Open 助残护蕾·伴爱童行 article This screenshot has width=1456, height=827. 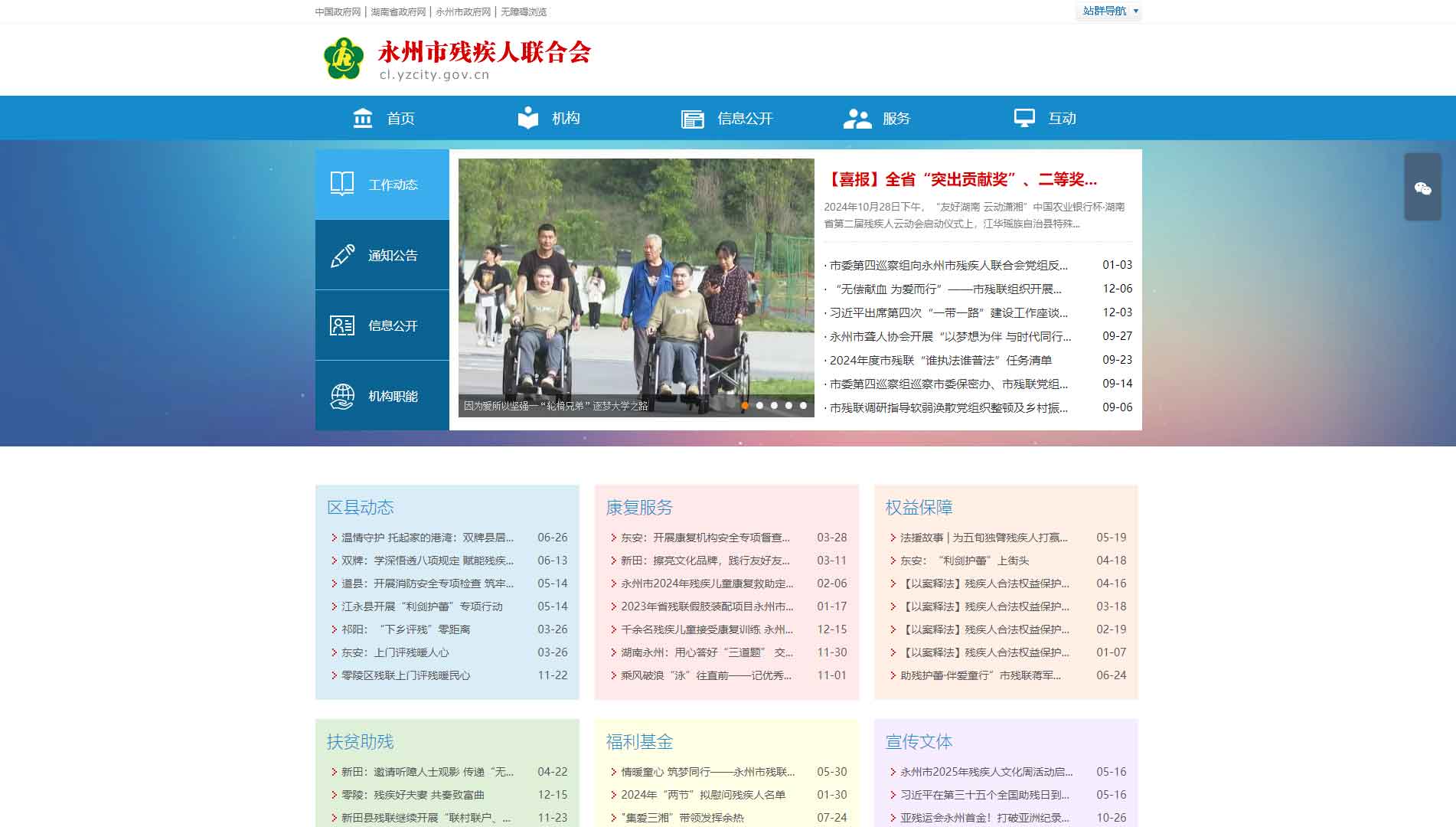(x=981, y=675)
